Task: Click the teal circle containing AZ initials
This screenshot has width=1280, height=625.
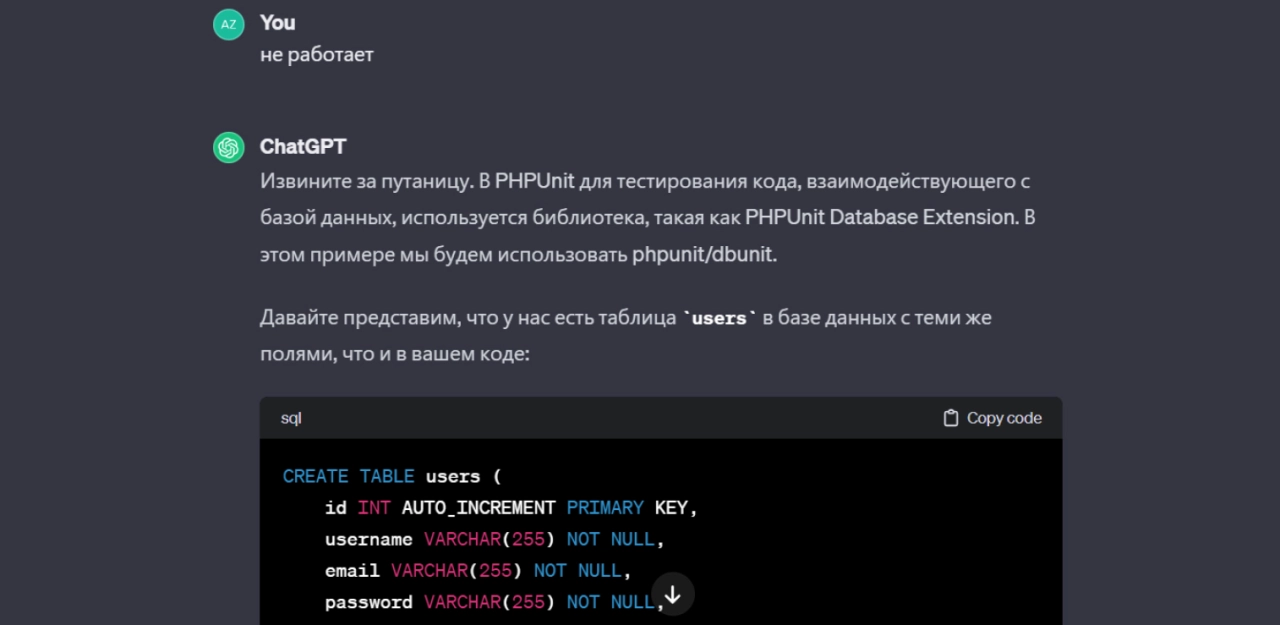Action: point(228,22)
